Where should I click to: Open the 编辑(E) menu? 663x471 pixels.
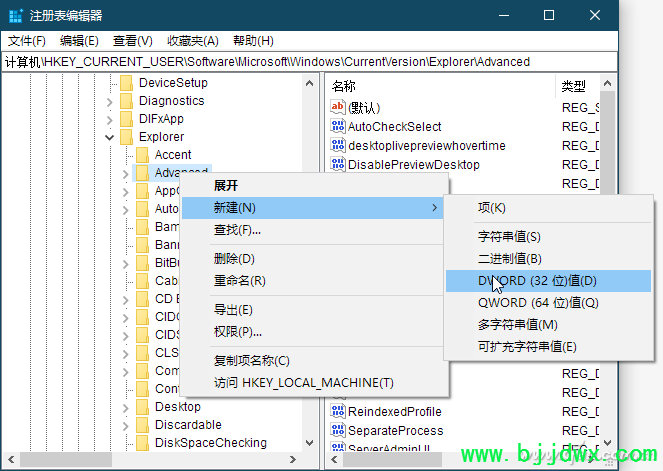click(79, 41)
